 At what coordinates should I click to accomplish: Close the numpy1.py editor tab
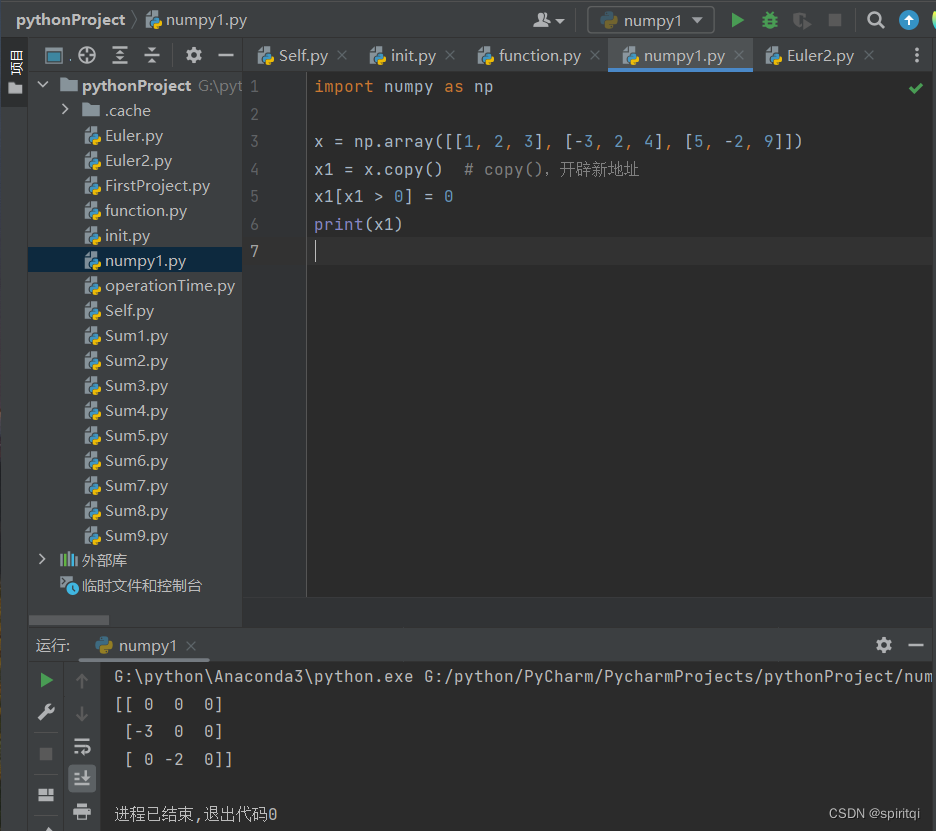pyautogui.click(x=739, y=55)
